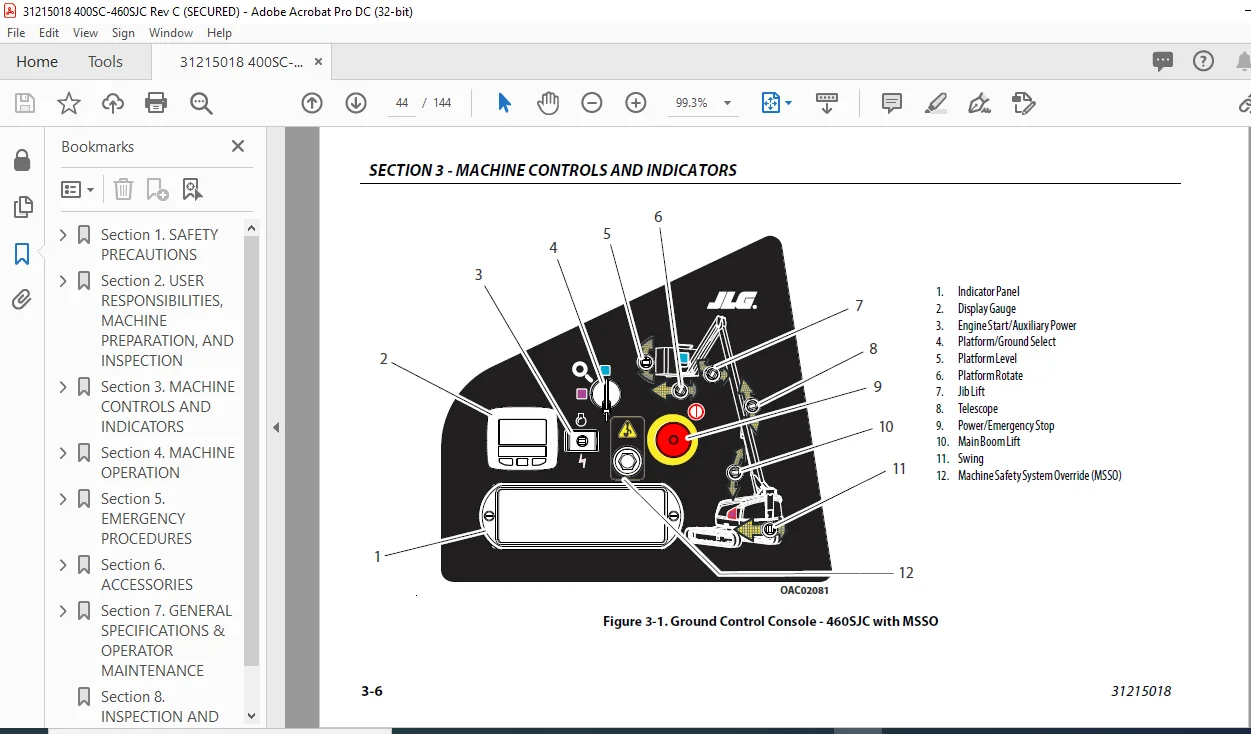Image resolution: width=1251 pixels, height=734 pixels.
Task: Click the Section 2 bookmark ribbon icon
Action: click(x=84, y=281)
